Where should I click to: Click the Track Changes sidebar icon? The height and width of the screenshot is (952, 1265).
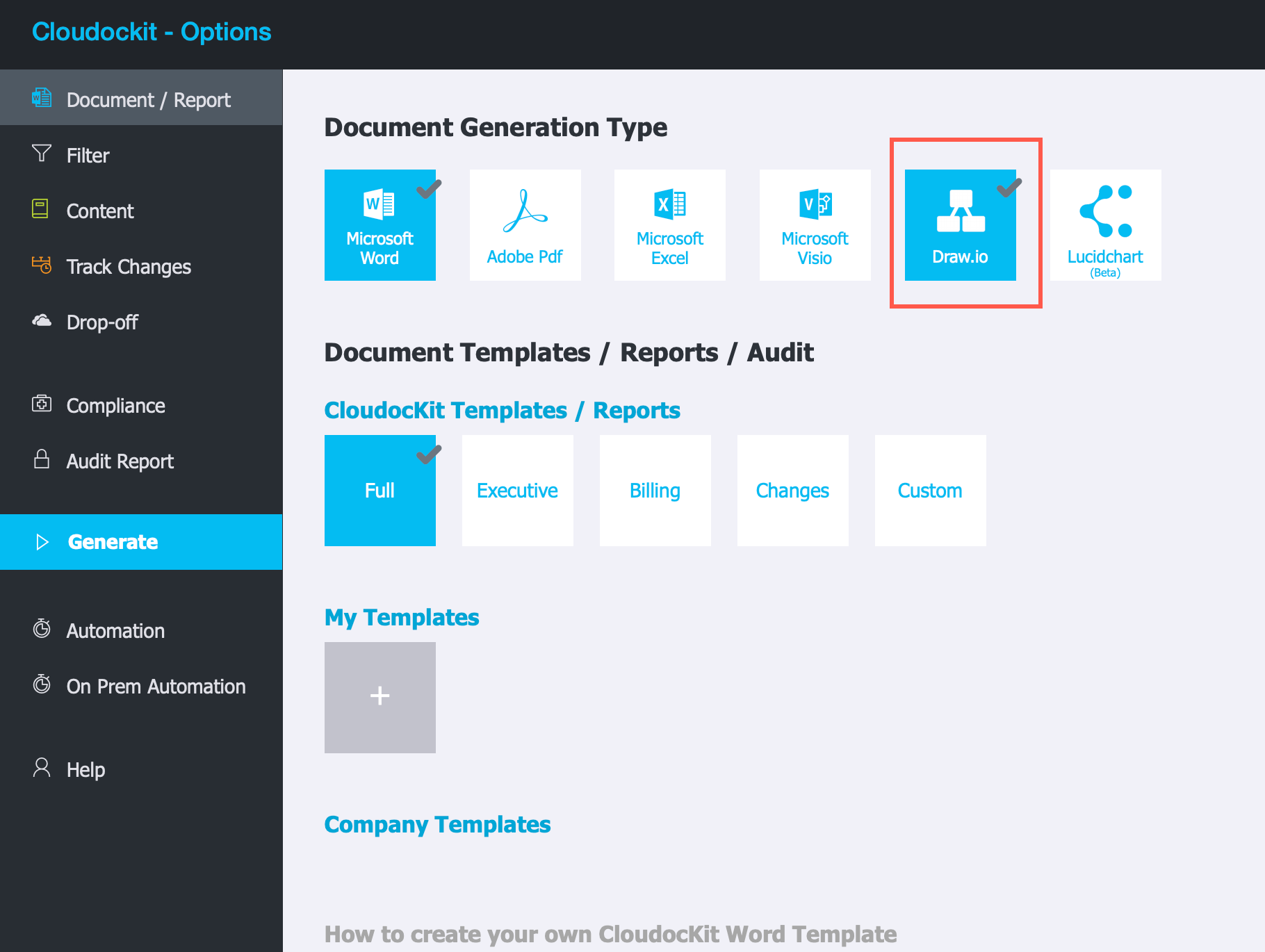42,265
